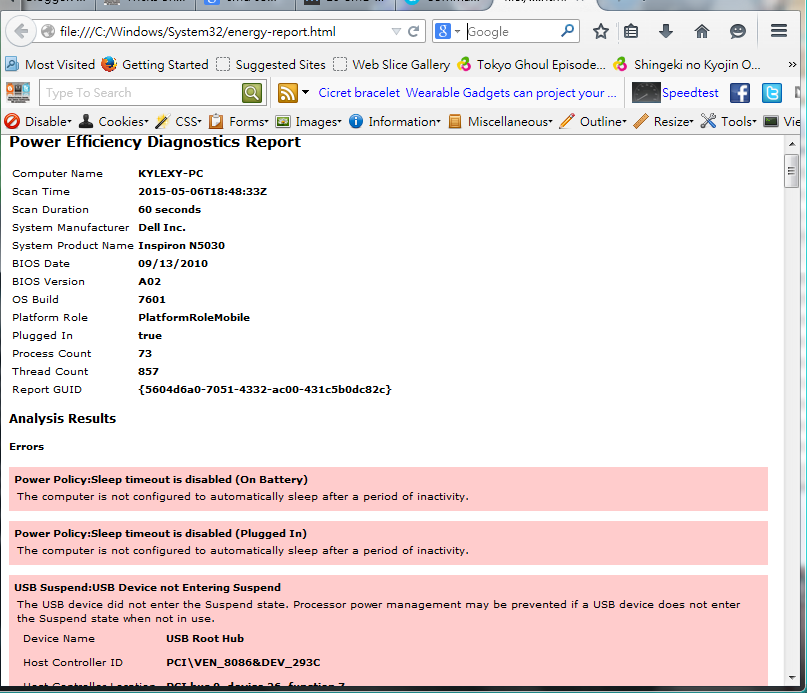Image resolution: width=807 pixels, height=693 pixels.
Task: Click Inspiron N5030 product name value
Action: coord(181,246)
